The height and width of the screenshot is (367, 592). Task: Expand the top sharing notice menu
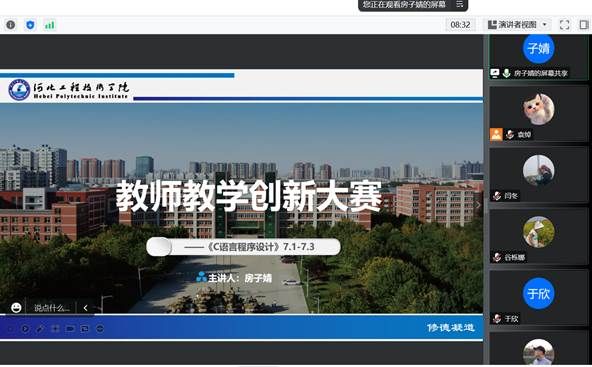(x=459, y=5)
